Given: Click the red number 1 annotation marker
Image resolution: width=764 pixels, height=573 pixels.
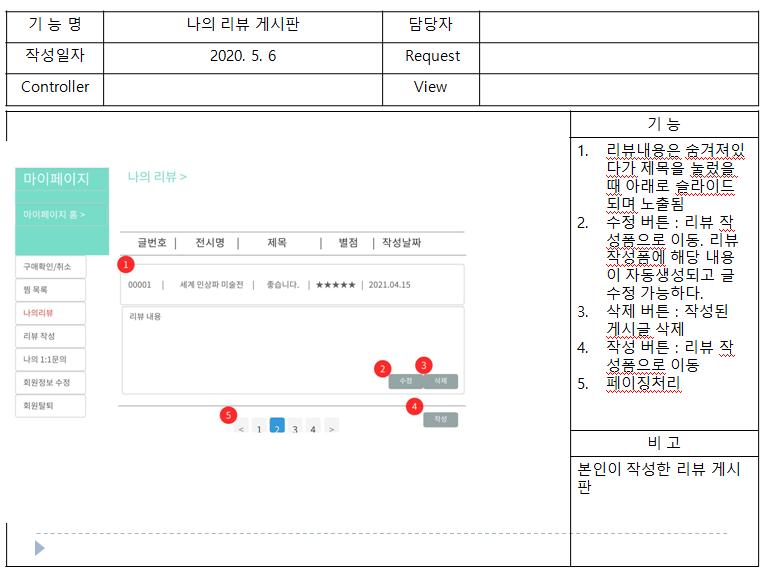Looking at the screenshot, I should [x=125, y=265].
